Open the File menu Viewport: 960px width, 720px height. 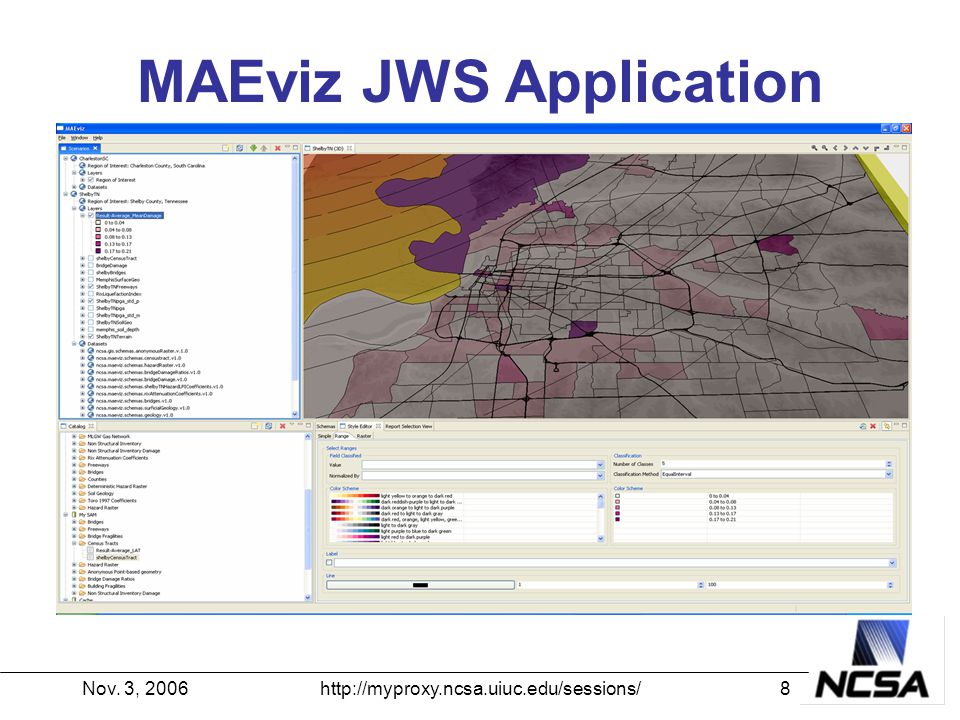click(x=62, y=138)
